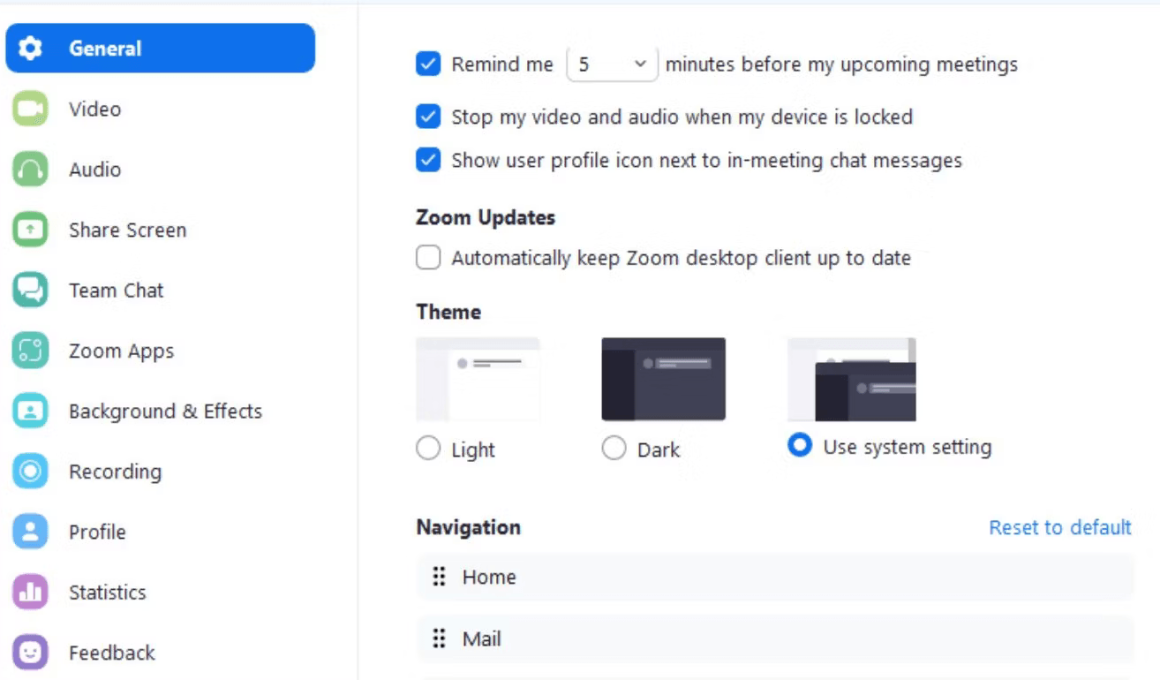The image size is (1160, 680).
Task: Click the Background & Effects icon
Action: (x=30, y=411)
